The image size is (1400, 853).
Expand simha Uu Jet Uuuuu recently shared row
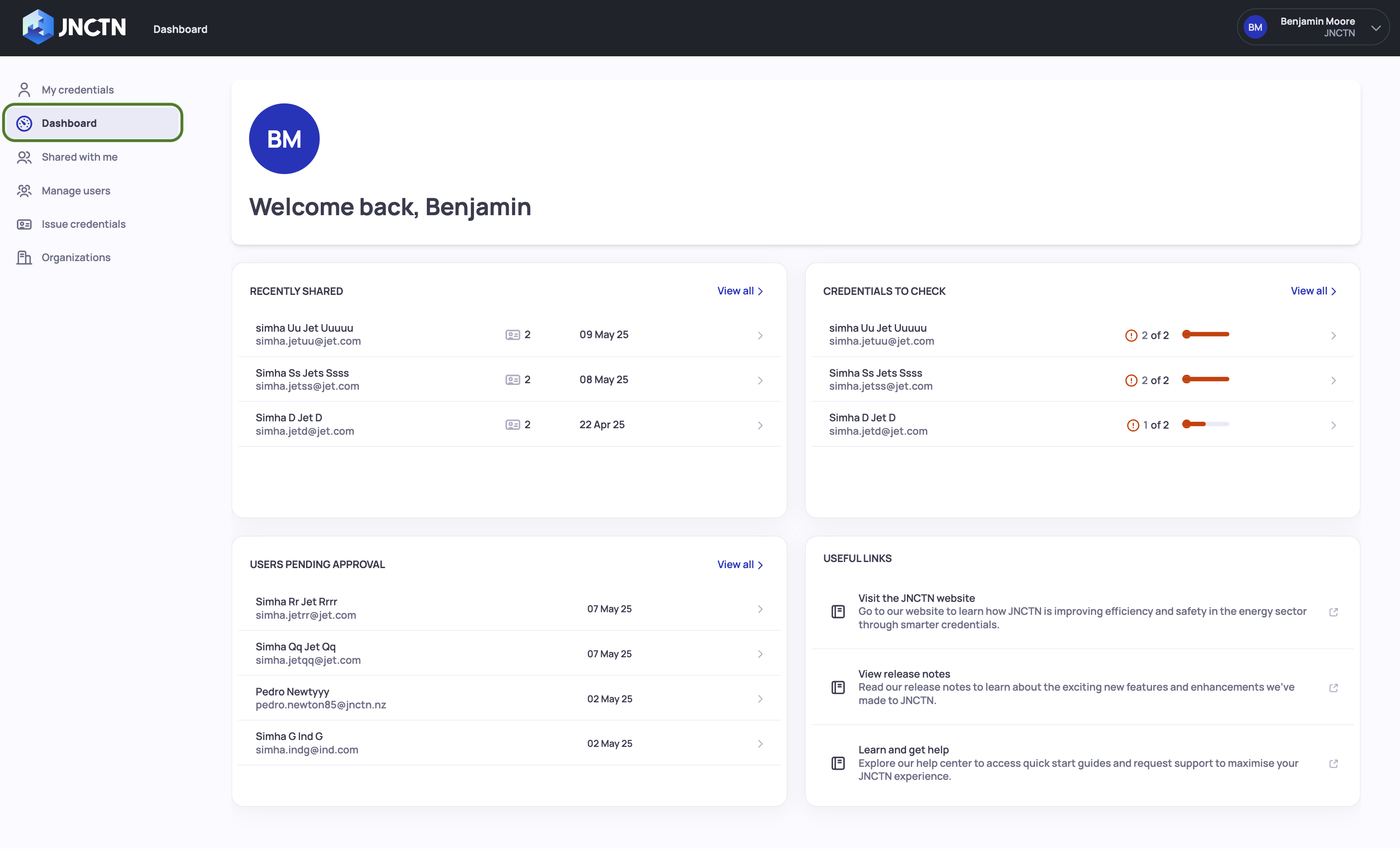pyautogui.click(x=760, y=335)
